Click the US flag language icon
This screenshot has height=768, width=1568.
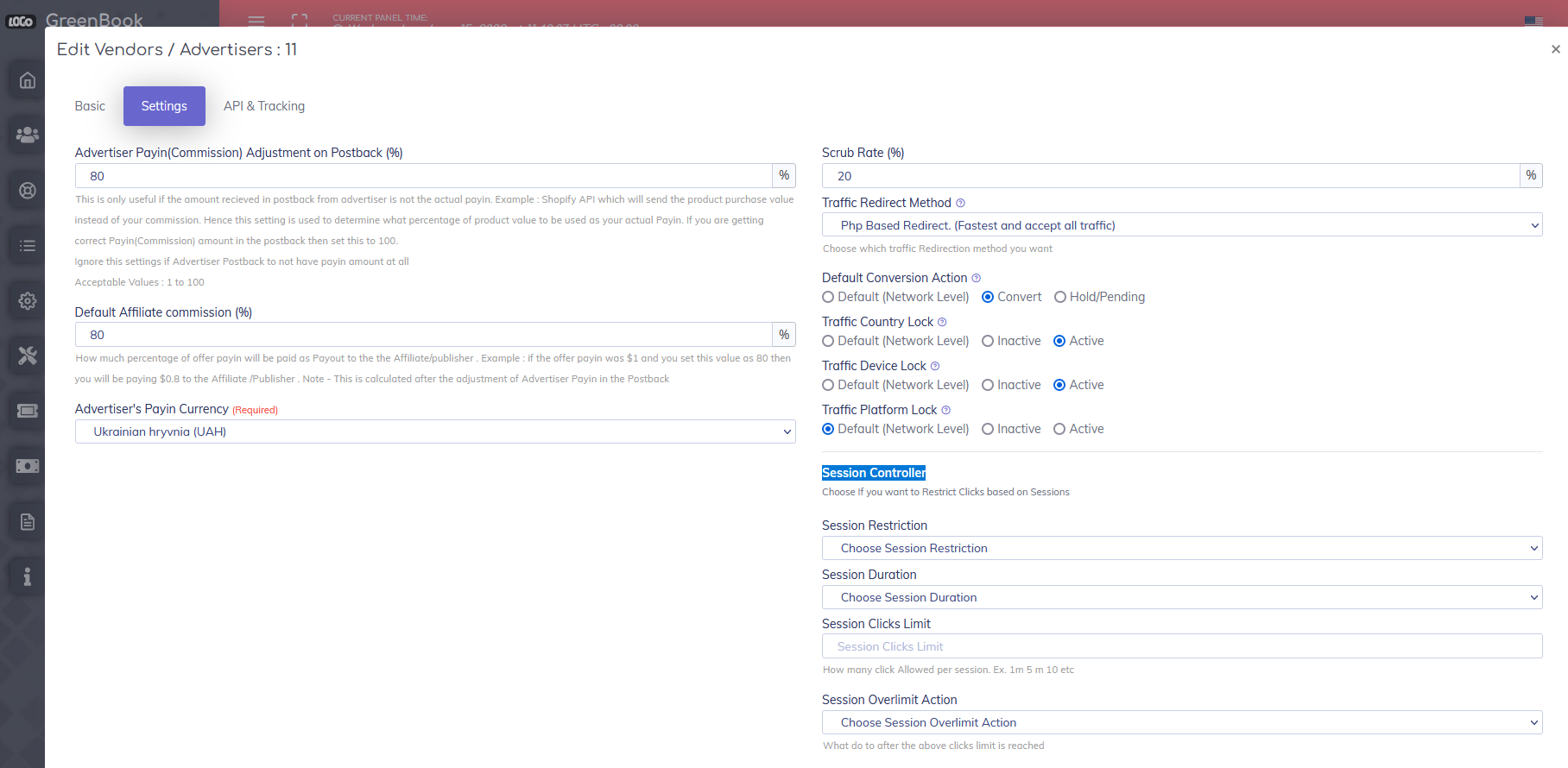pos(1533,21)
